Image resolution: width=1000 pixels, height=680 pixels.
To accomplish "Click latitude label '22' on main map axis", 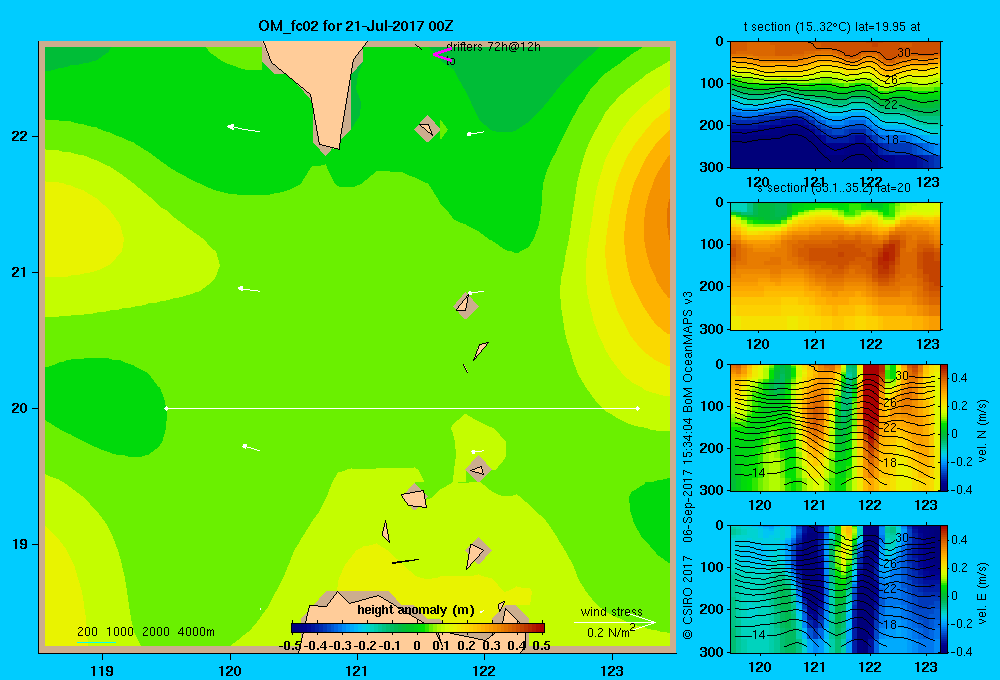I will coord(19,136).
